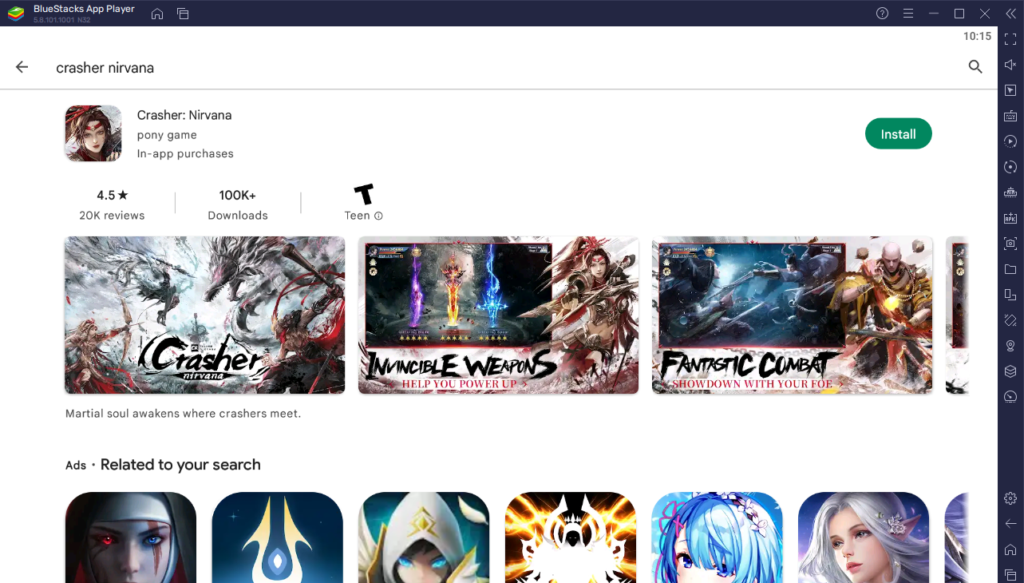
Task: Open Google Play search via magnifier icon
Action: coord(975,67)
